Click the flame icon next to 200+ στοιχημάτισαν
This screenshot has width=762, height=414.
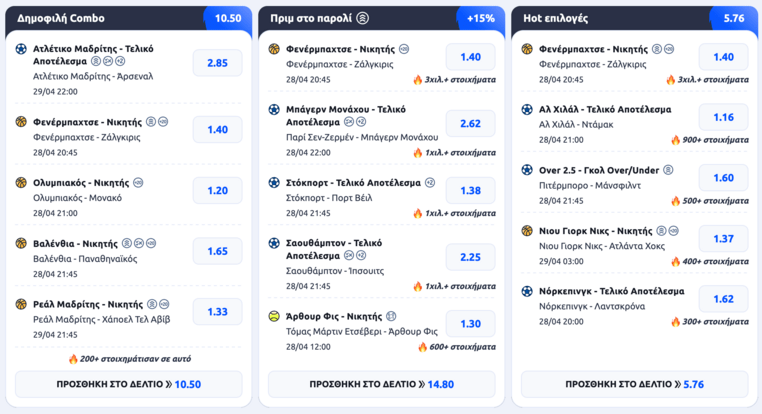click(x=73, y=359)
